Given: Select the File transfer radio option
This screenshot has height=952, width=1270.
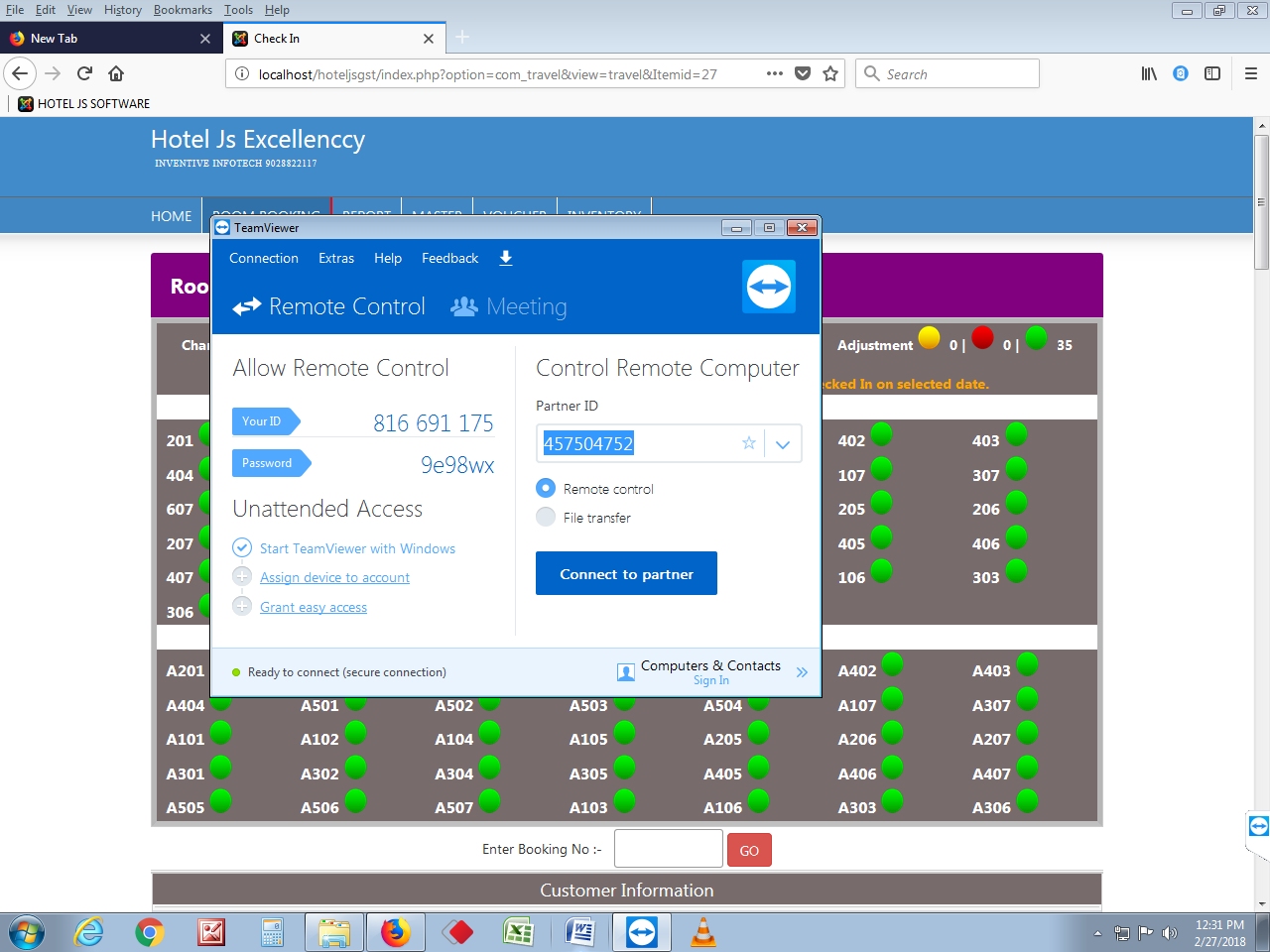Looking at the screenshot, I should [x=546, y=517].
